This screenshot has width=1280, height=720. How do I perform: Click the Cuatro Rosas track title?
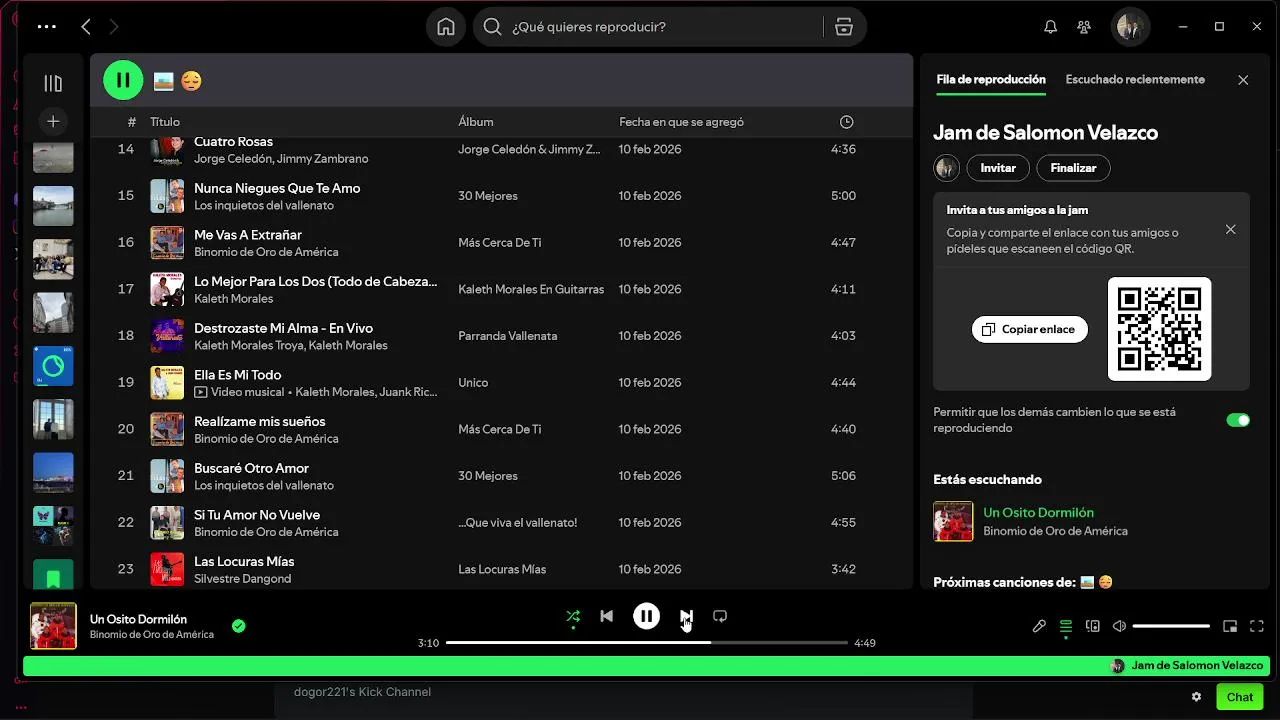233,142
